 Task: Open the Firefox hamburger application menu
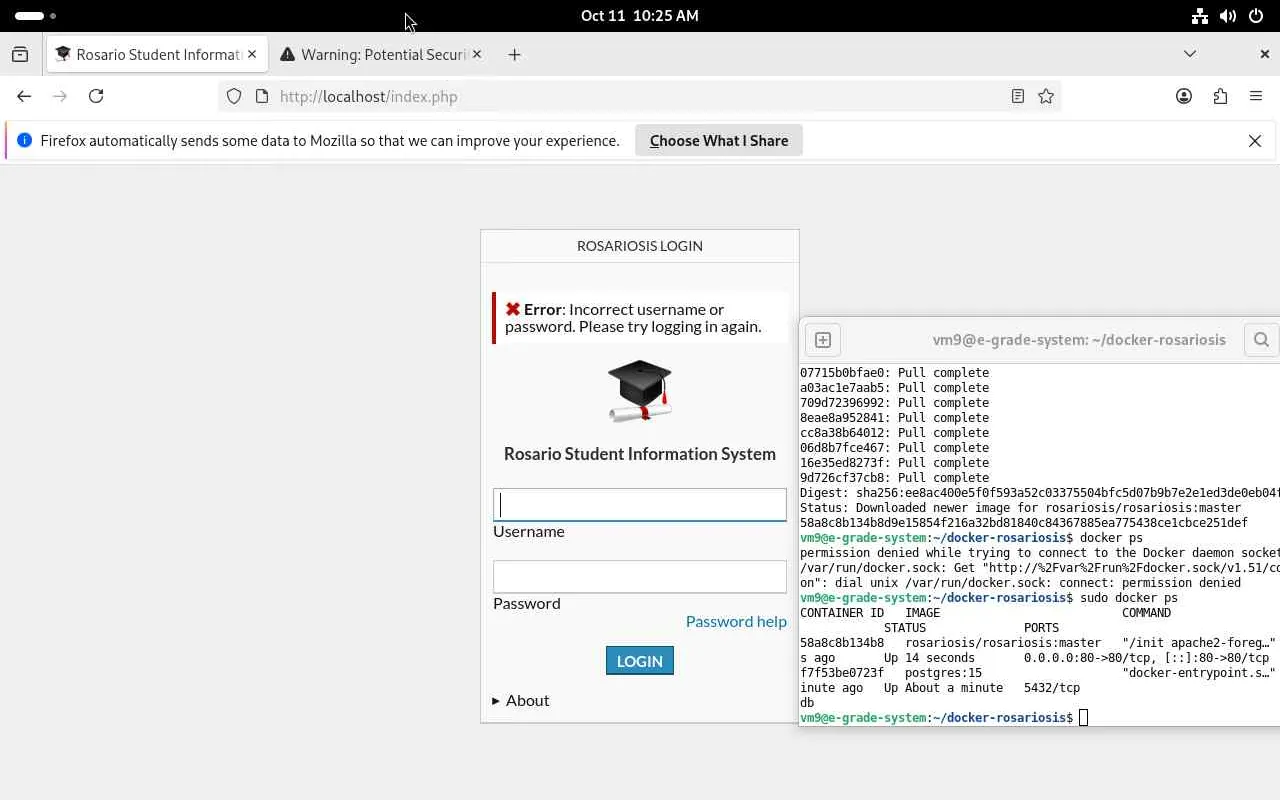(x=1256, y=96)
